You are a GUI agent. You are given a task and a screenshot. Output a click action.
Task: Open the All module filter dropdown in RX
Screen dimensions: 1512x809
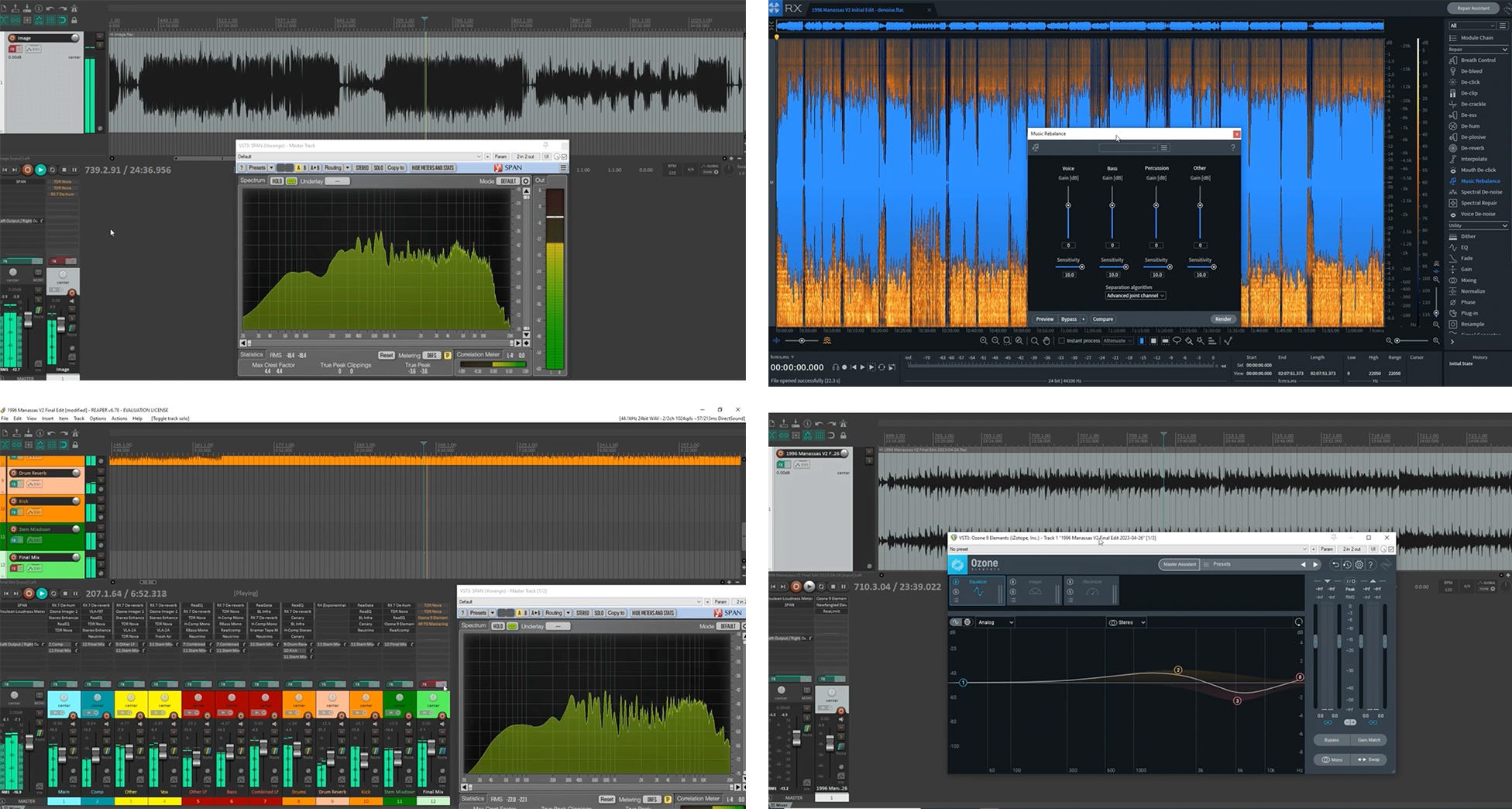coord(1472,26)
